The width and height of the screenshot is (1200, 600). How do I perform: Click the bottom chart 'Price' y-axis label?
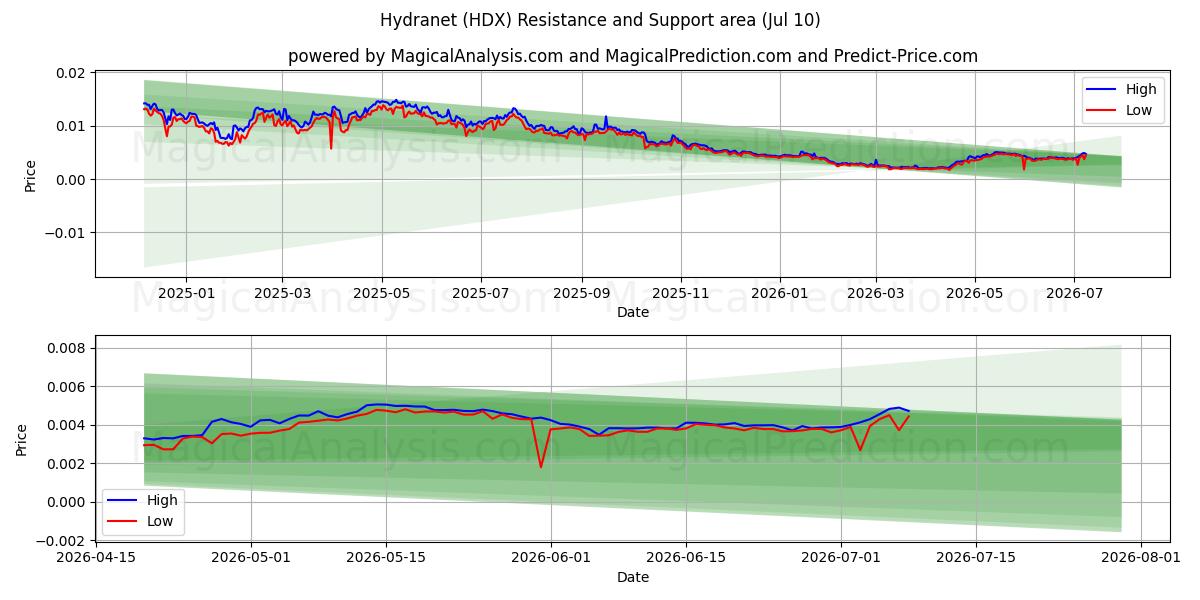point(22,439)
